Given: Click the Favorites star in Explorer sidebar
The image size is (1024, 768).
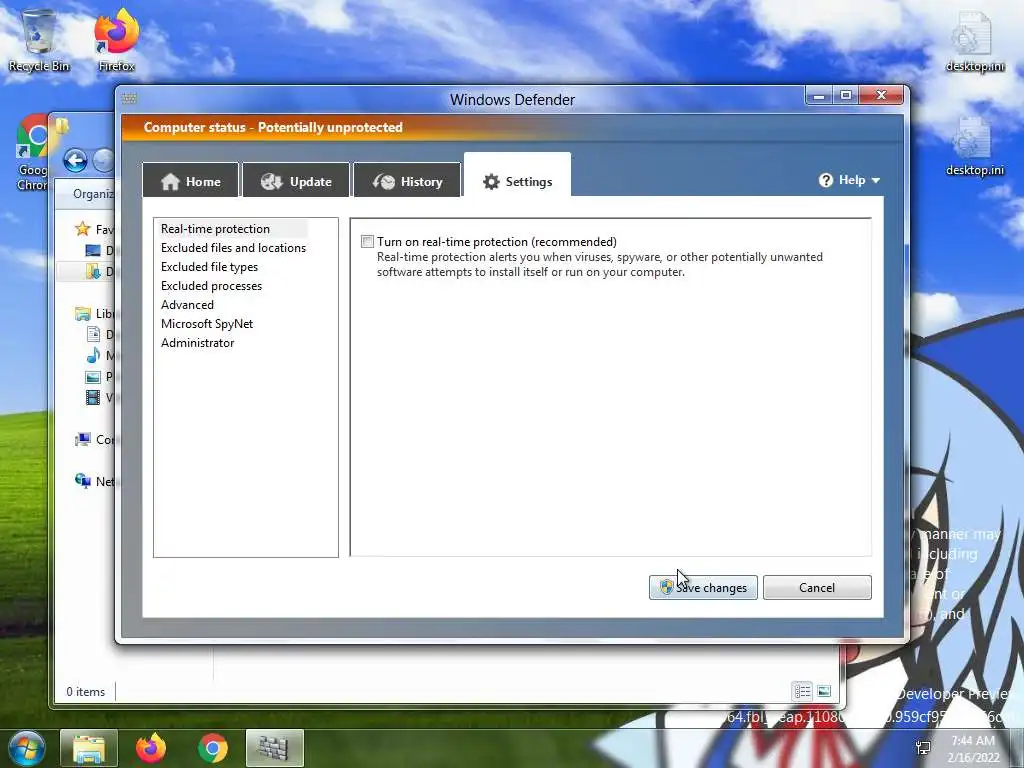Looking at the screenshot, I should [x=82, y=229].
